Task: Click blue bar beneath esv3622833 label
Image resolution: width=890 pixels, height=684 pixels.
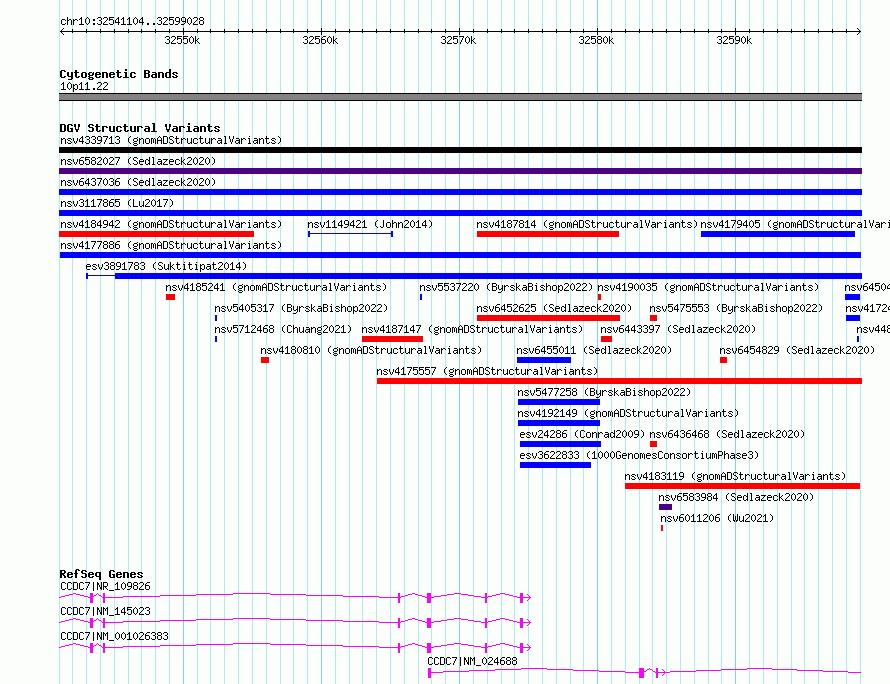Action: (x=555, y=465)
